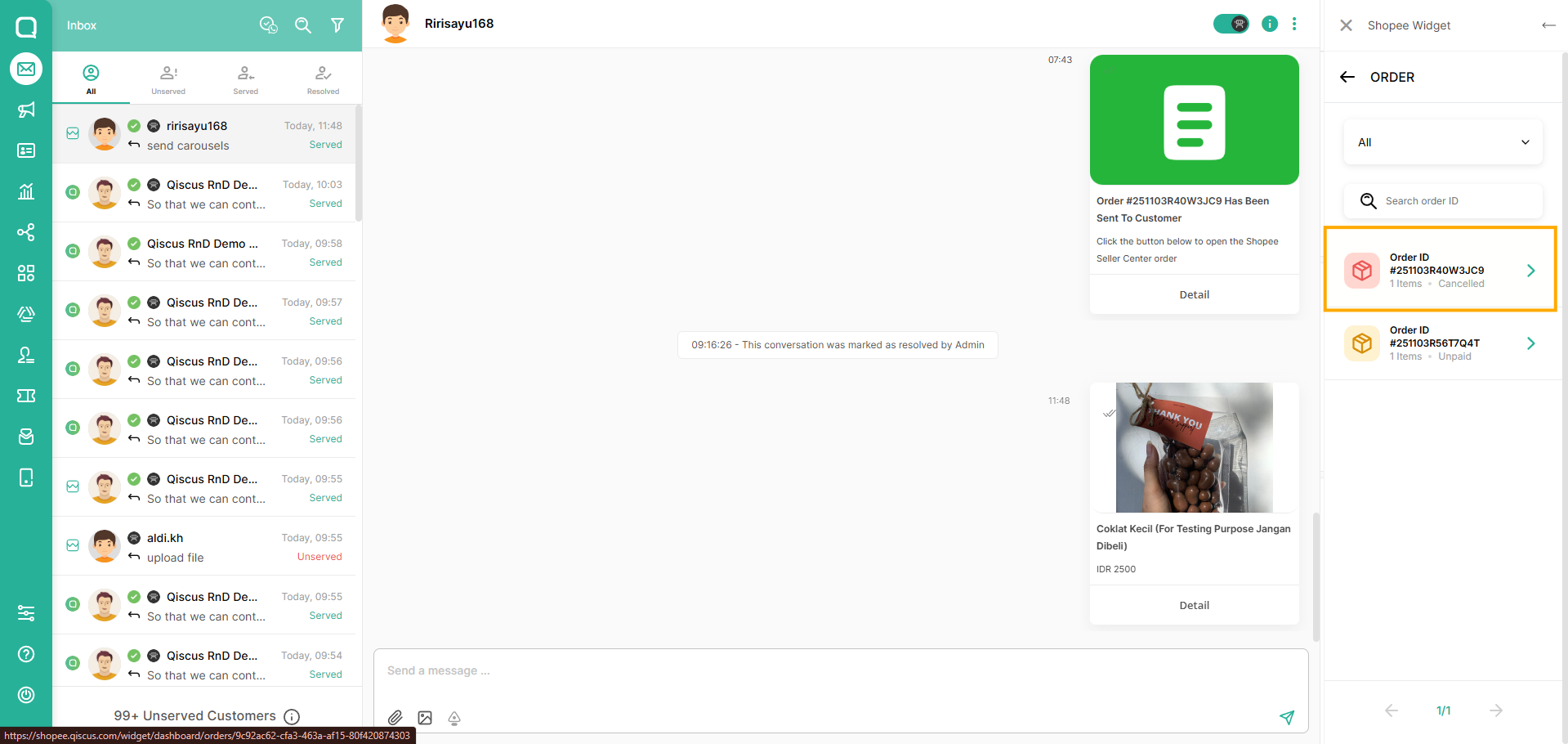
Task: Click the chat messages scrollbar
Action: pos(1316,577)
